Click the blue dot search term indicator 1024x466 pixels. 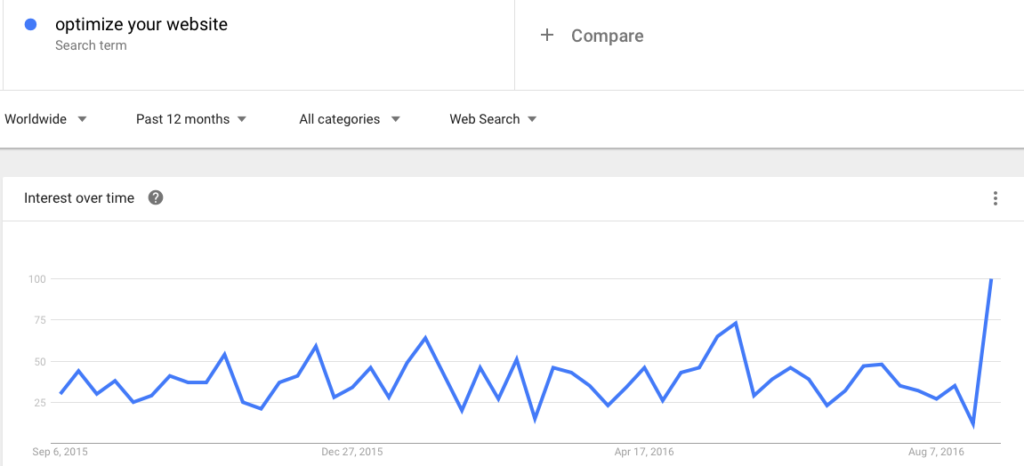click(x=30, y=25)
